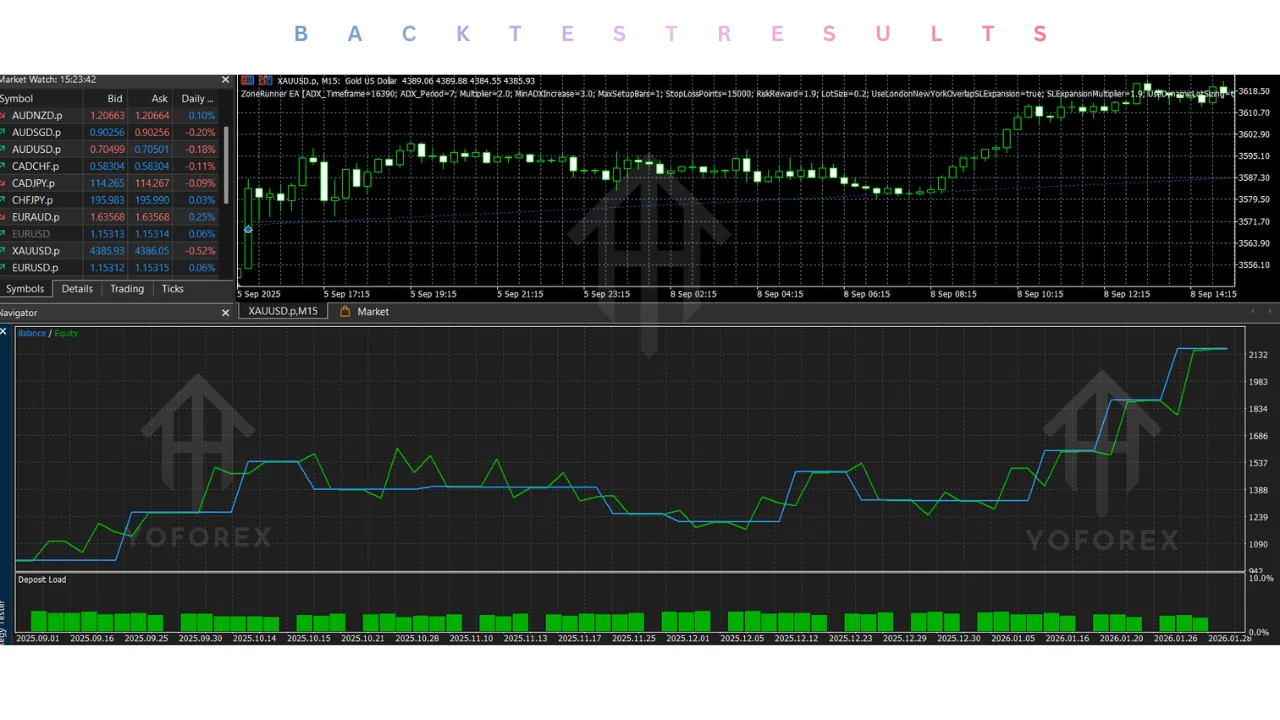Switch to the Symbols tab
1280x720 pixels.
[25, 289]
